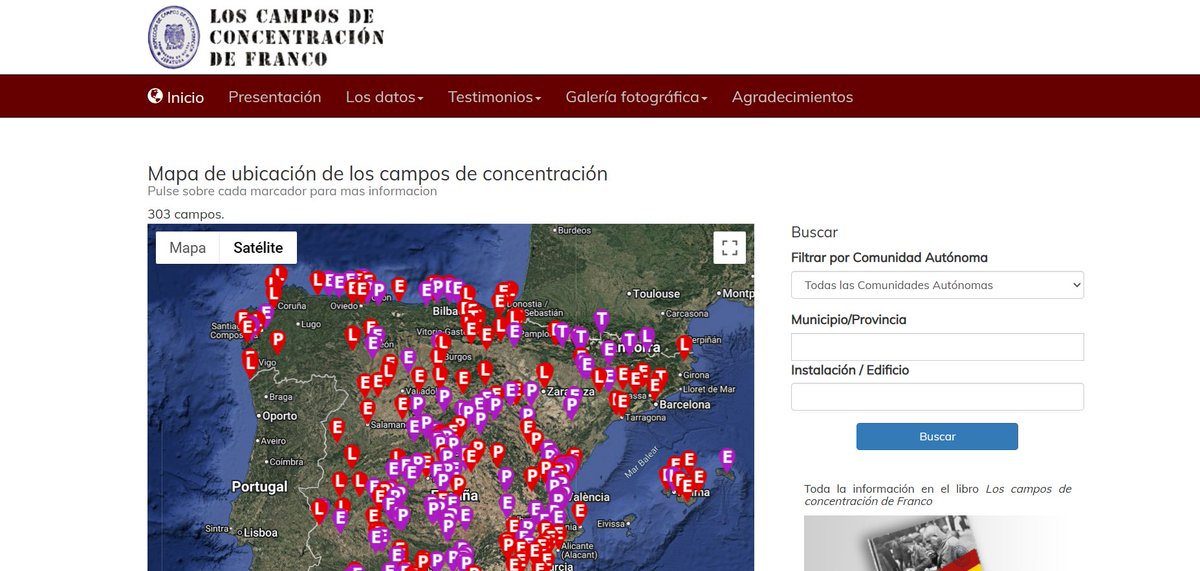Focus the Municipio/Provincia input field
The image size is (1200, 571).
[937, 347]
